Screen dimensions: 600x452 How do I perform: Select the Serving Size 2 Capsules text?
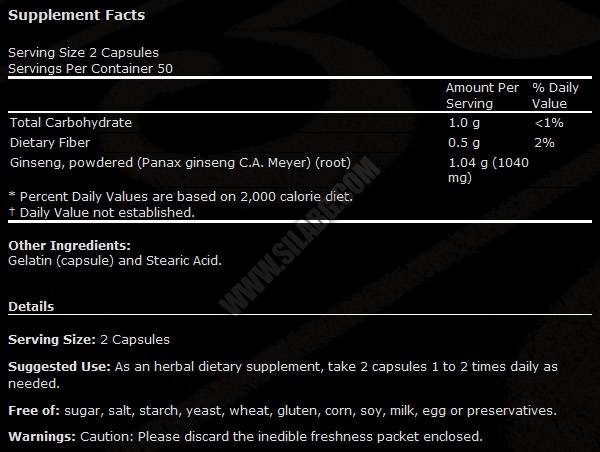(83, 53)
